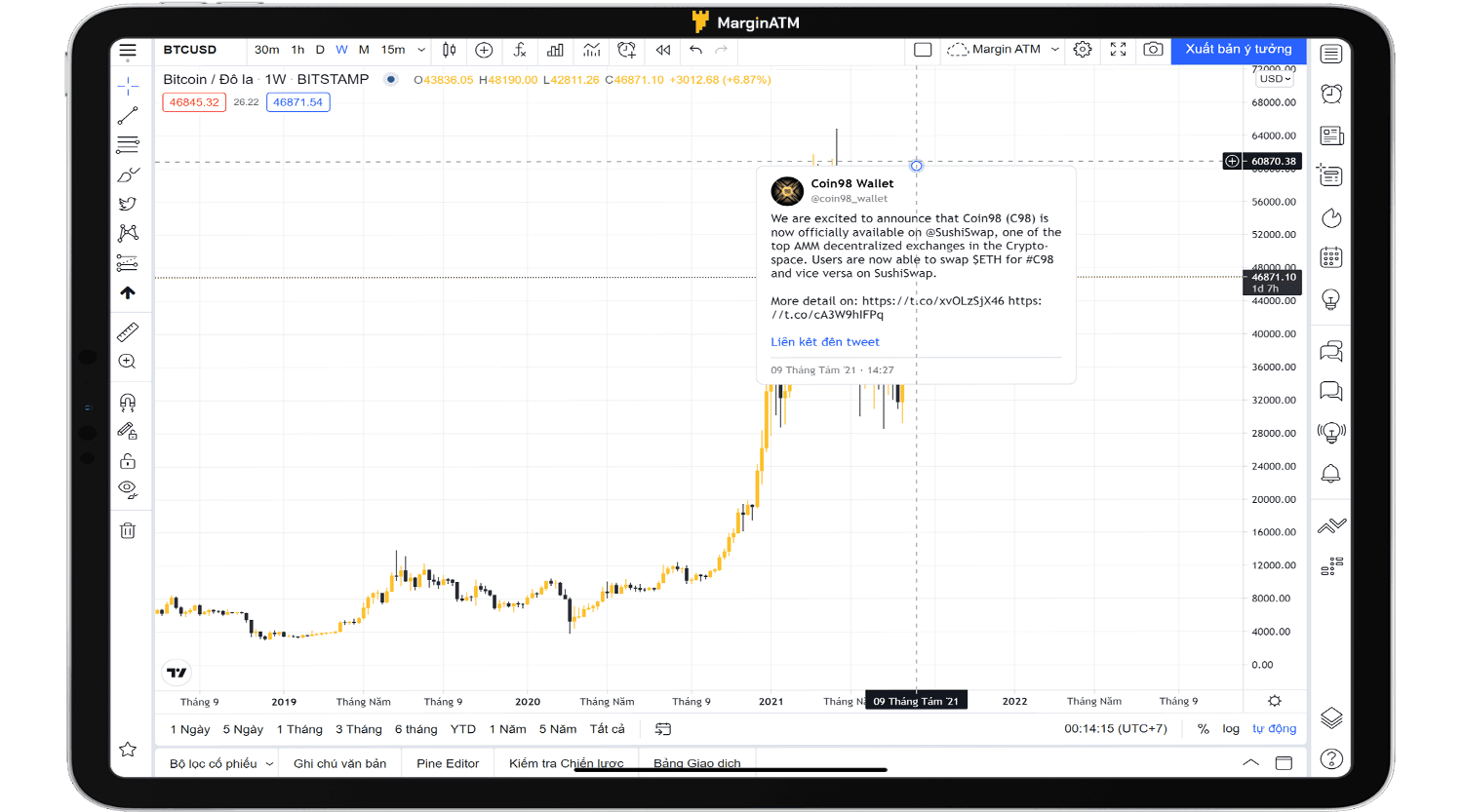Click the Xuất bản ý tưởng button
Screen dimensions: 1463x812
pos(1239,50)
